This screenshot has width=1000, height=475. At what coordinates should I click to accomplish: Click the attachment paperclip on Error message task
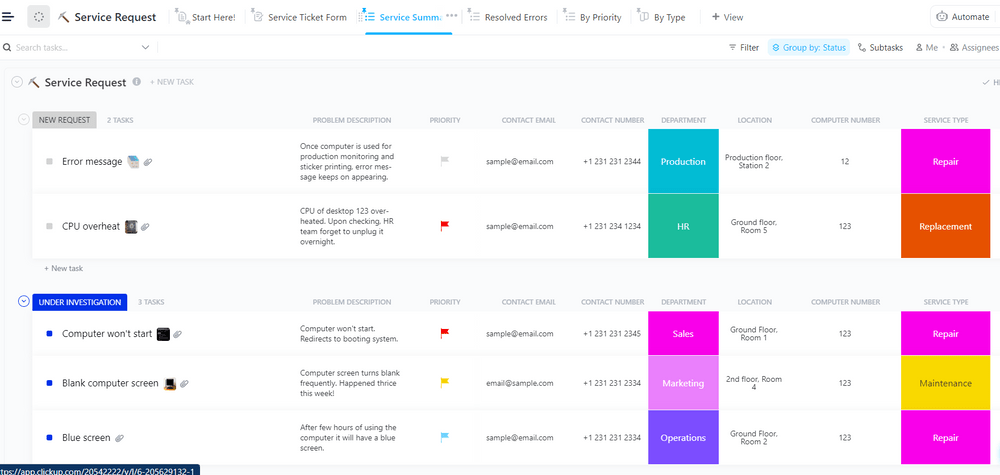pyautogui.click(x=148, y=161)
